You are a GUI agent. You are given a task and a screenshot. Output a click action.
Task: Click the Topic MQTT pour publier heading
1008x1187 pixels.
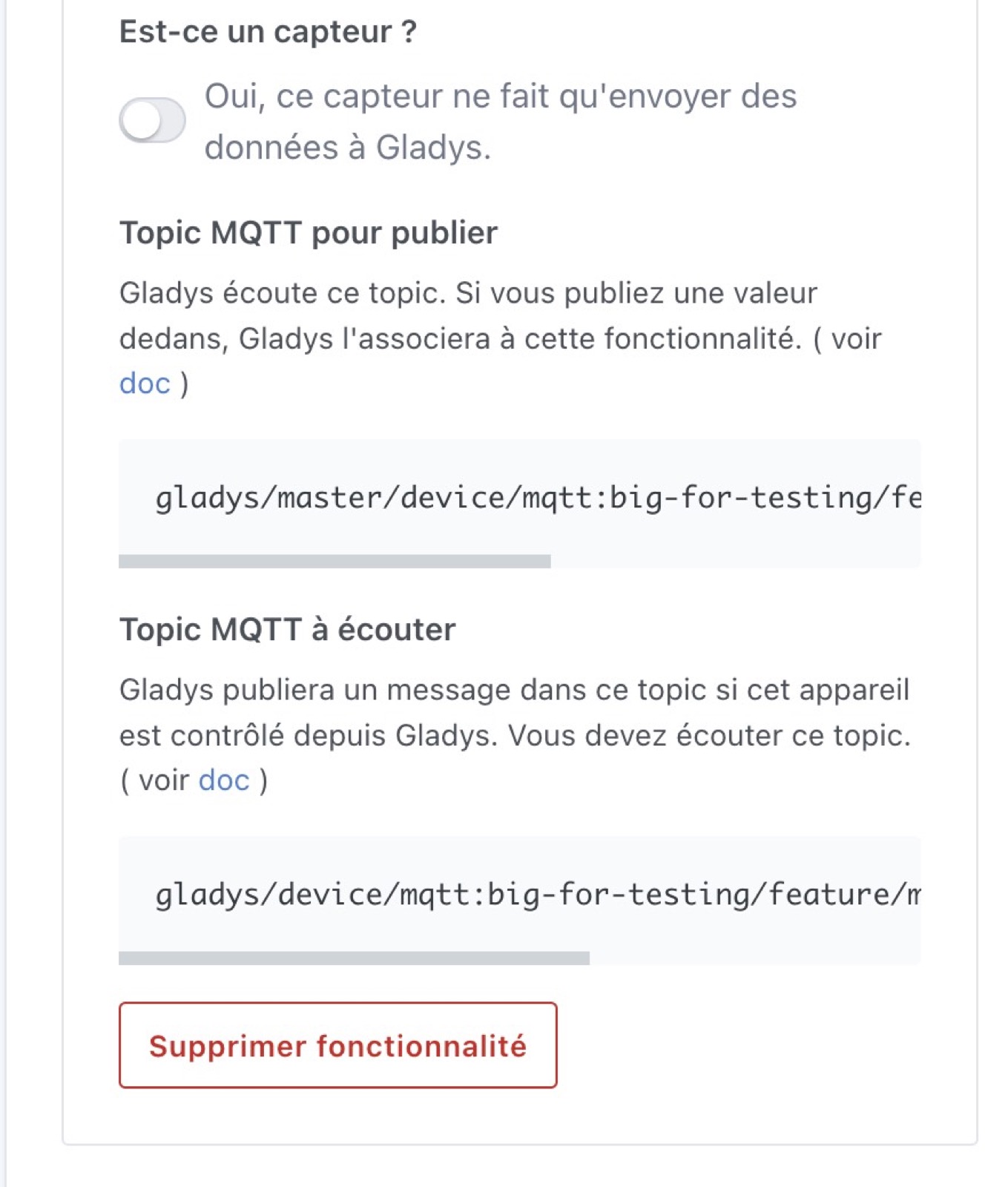[x=309, y=232]
